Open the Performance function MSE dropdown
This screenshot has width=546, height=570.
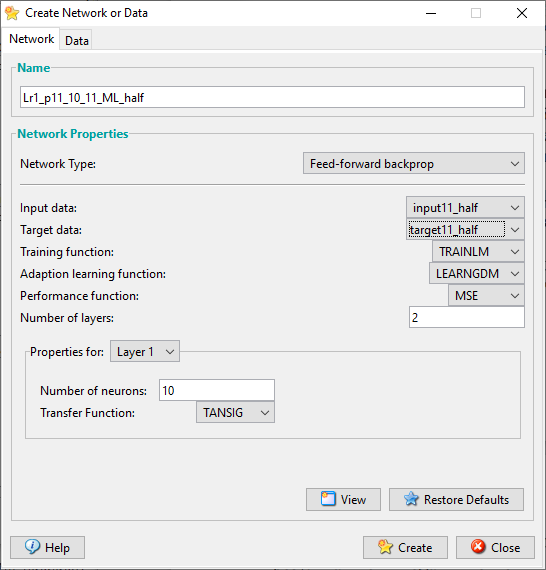(486, 296)
